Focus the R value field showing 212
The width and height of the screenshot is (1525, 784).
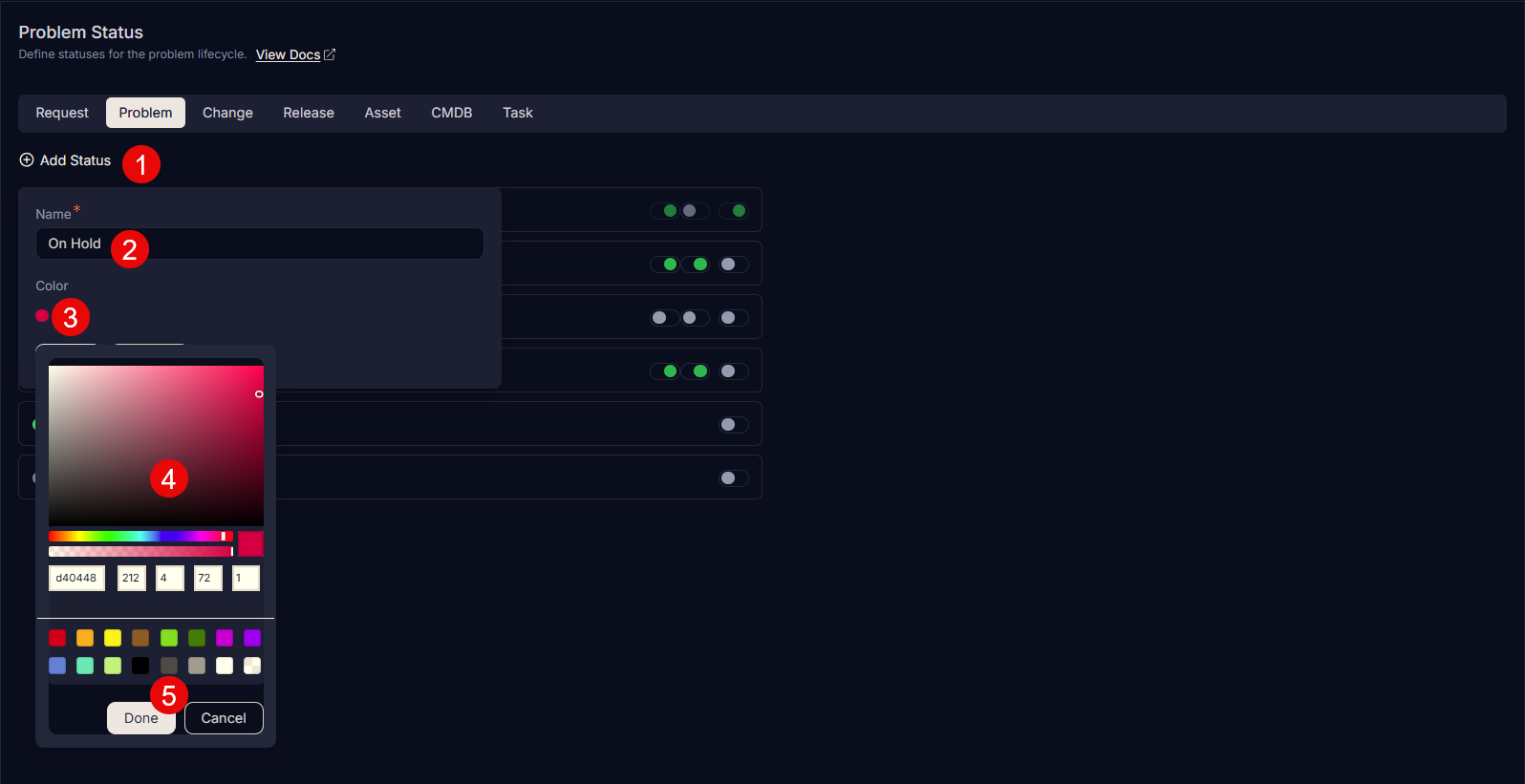click(x=132, y=578)
